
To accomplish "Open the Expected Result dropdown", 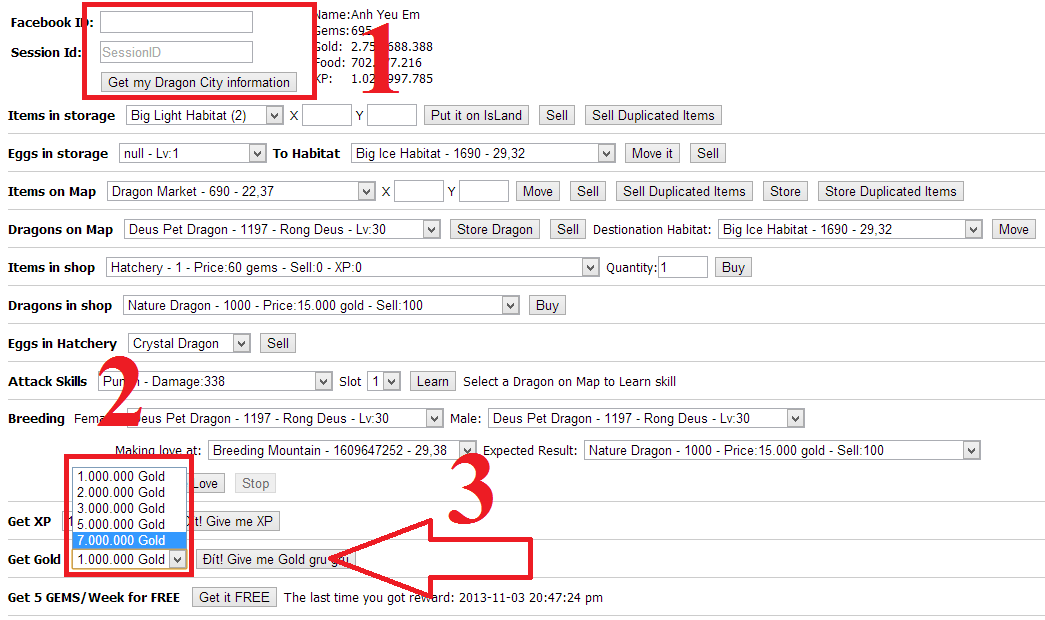I will tap(782, 451).
